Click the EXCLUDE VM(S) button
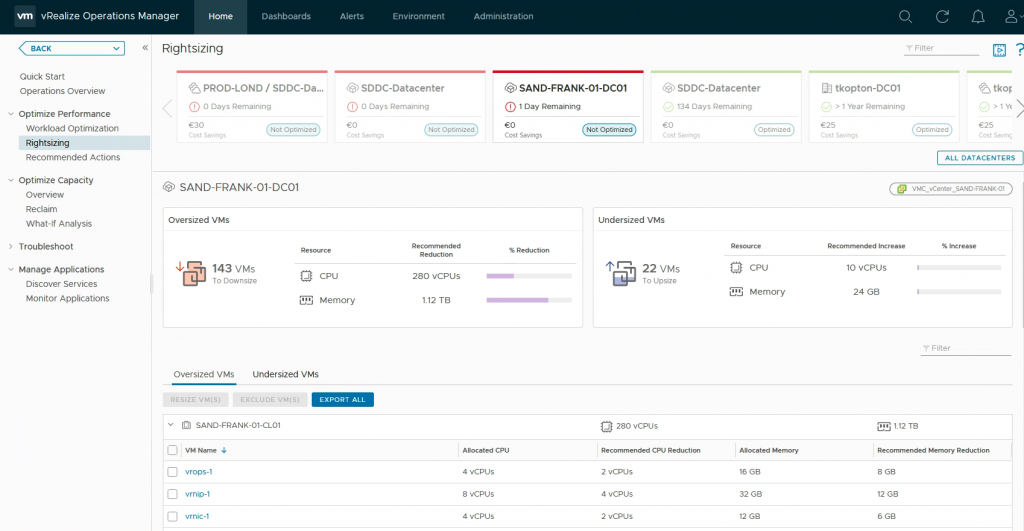Screen dimensions: 1024x531 click(x=270, y=400)
